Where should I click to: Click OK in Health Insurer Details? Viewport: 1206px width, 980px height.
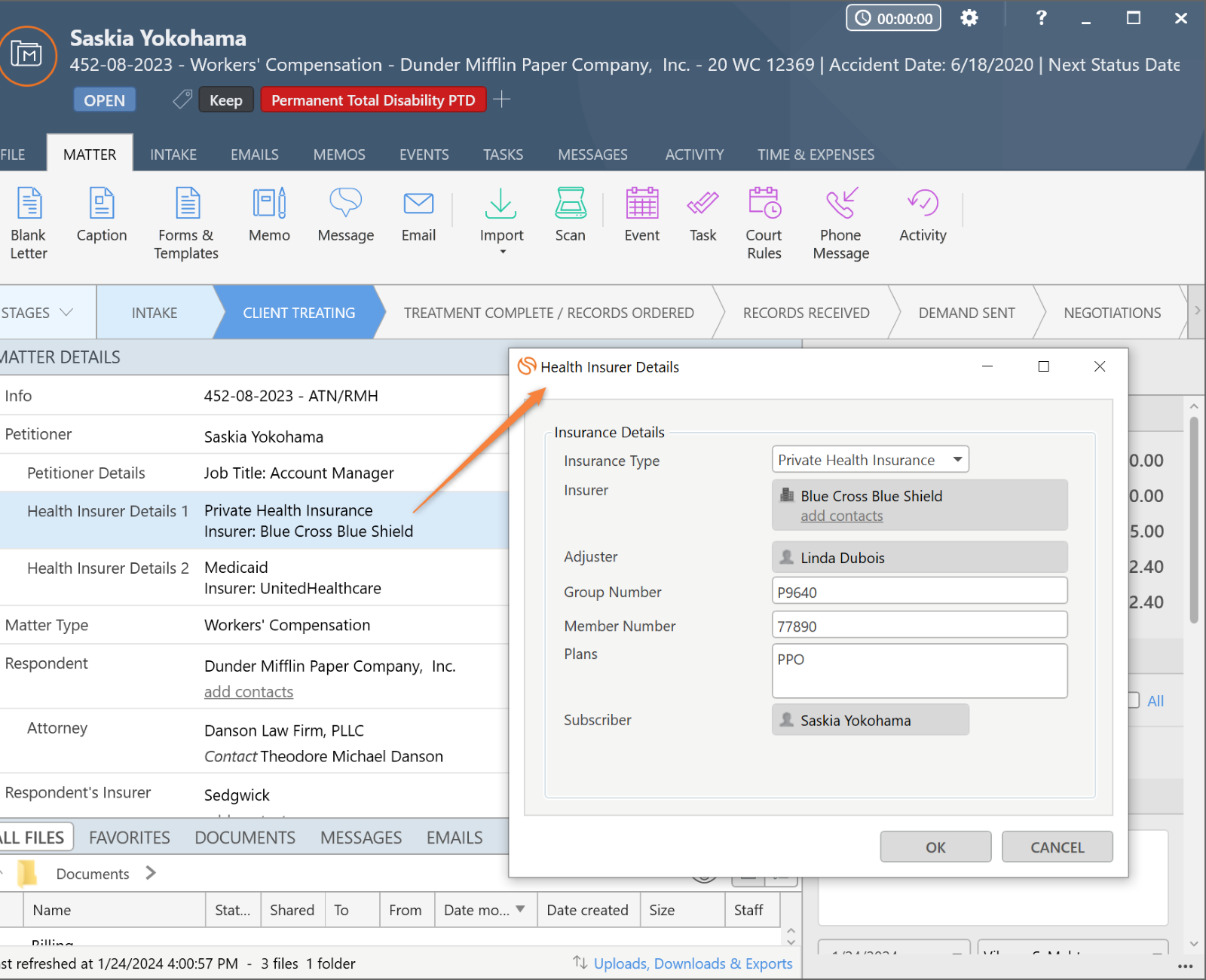[x=935, y=847]
